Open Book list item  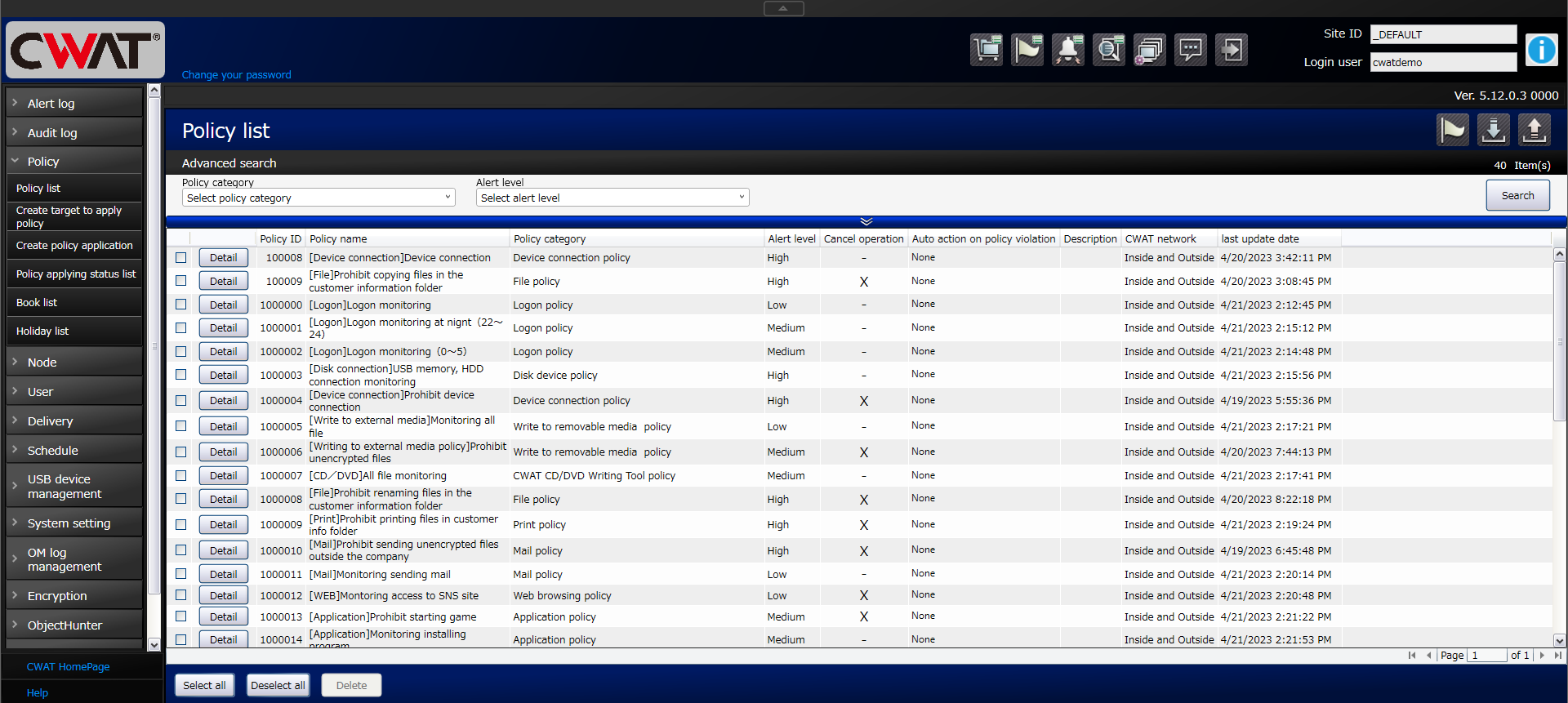[x=74, y=303]
